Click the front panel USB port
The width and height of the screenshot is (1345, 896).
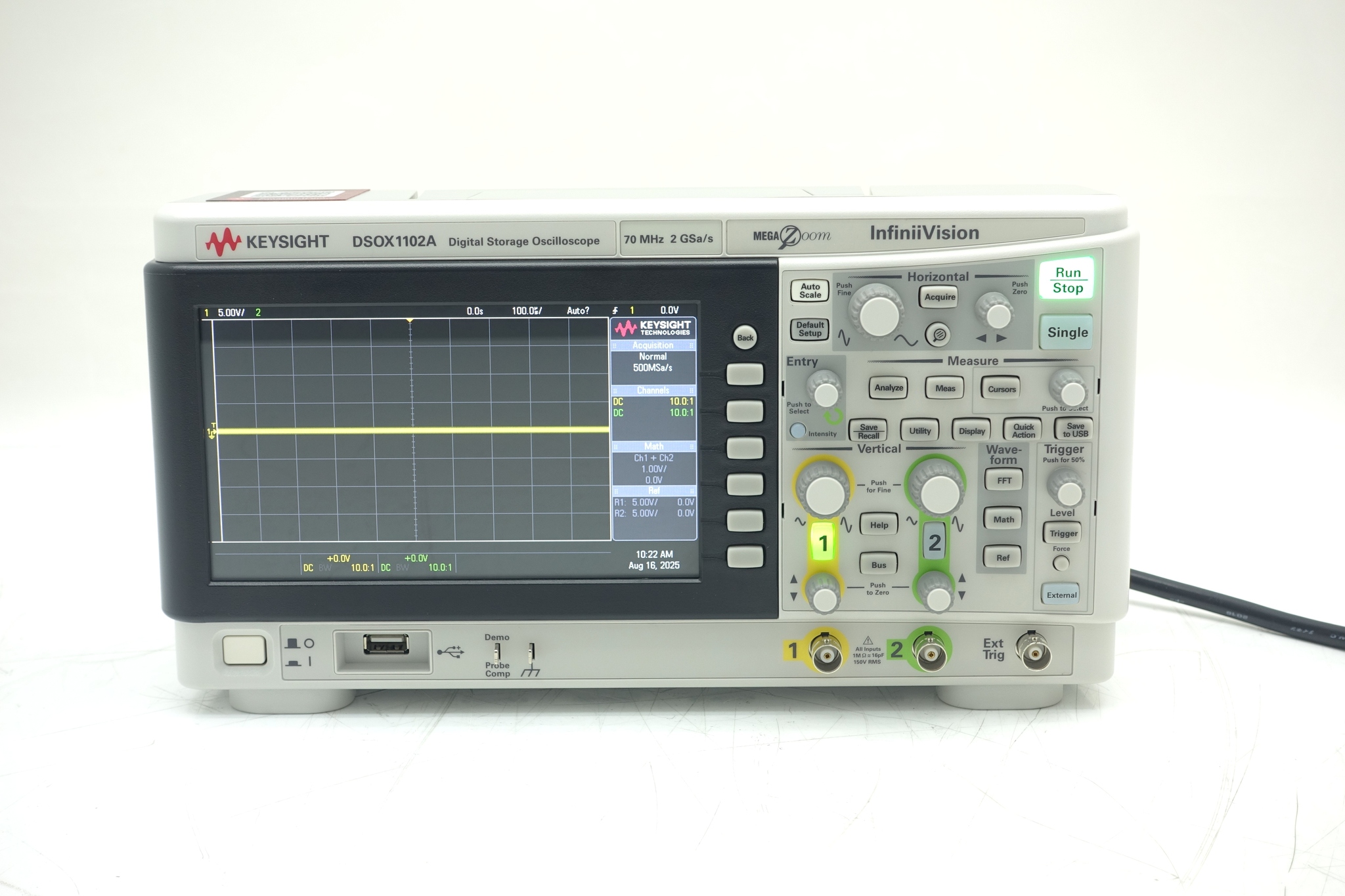(386, 645)
